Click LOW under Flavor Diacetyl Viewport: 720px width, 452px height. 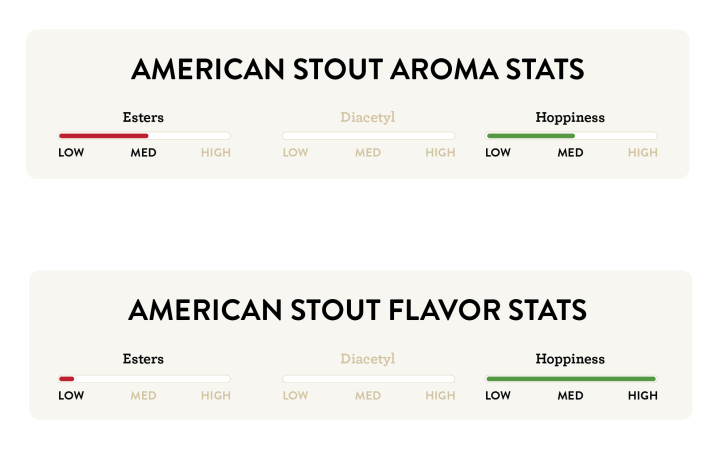point(295,396)
